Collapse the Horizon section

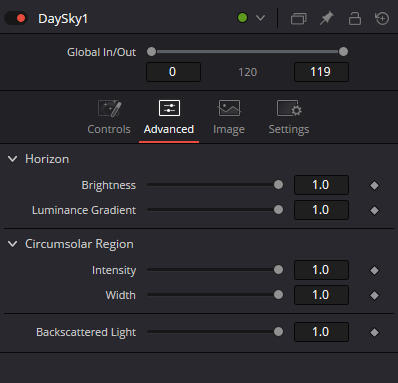pyautogui.click(x=12, y=159)
